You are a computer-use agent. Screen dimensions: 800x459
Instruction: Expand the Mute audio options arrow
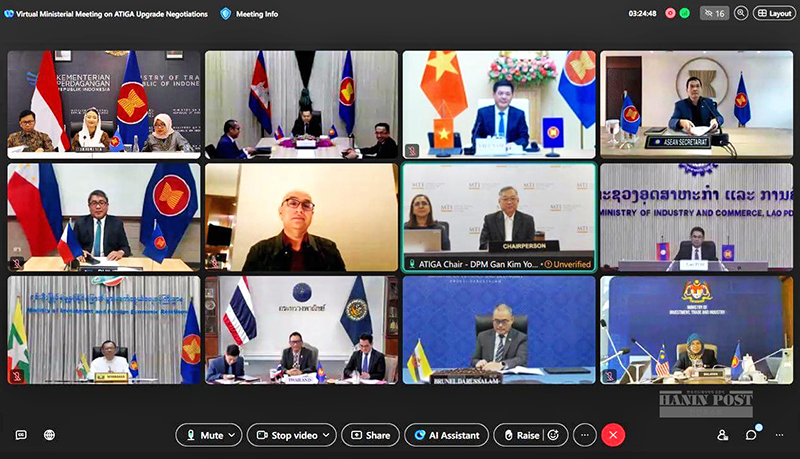pyautogui.click(x=233, y=435)
